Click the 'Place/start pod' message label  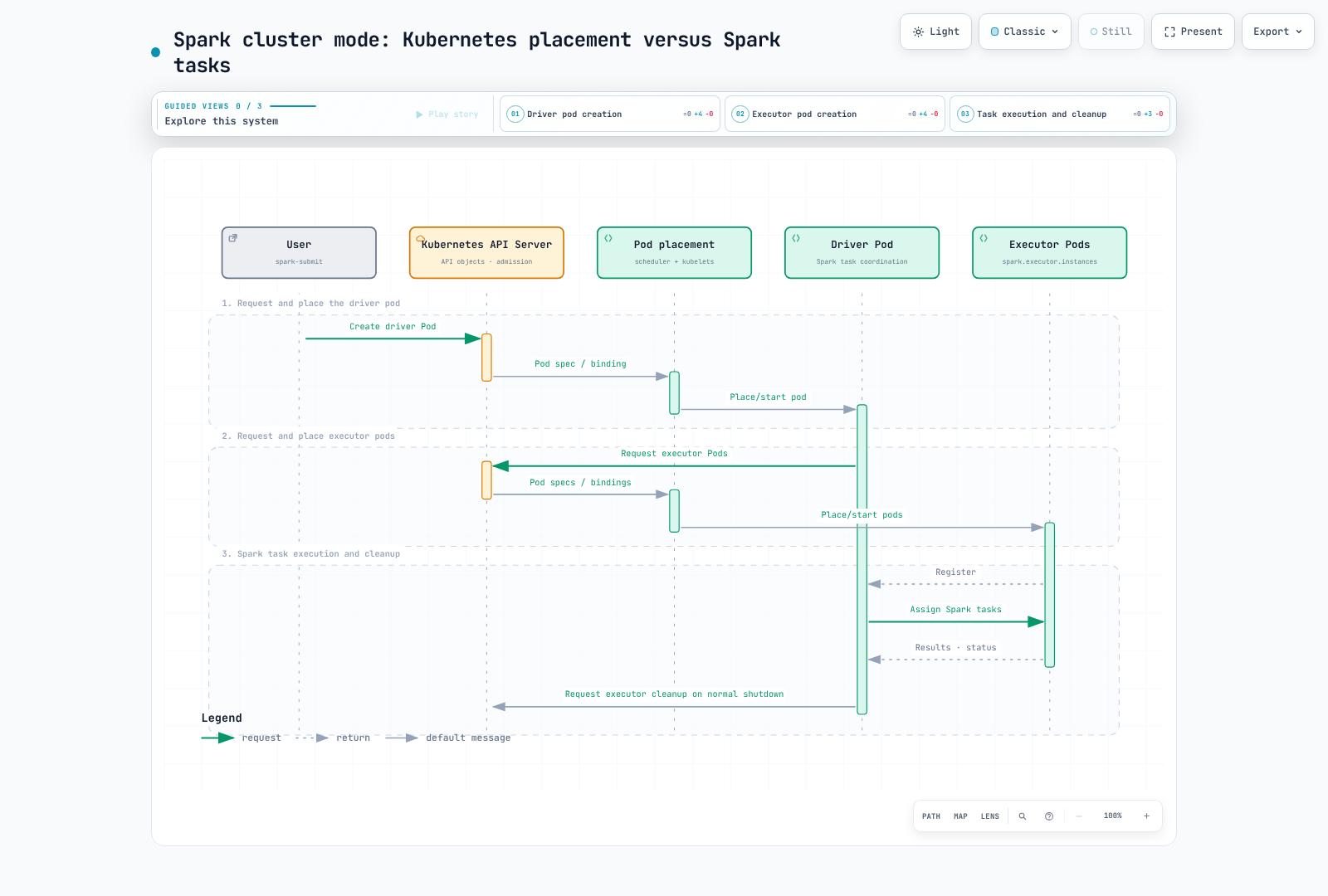[x=768, y=397]
